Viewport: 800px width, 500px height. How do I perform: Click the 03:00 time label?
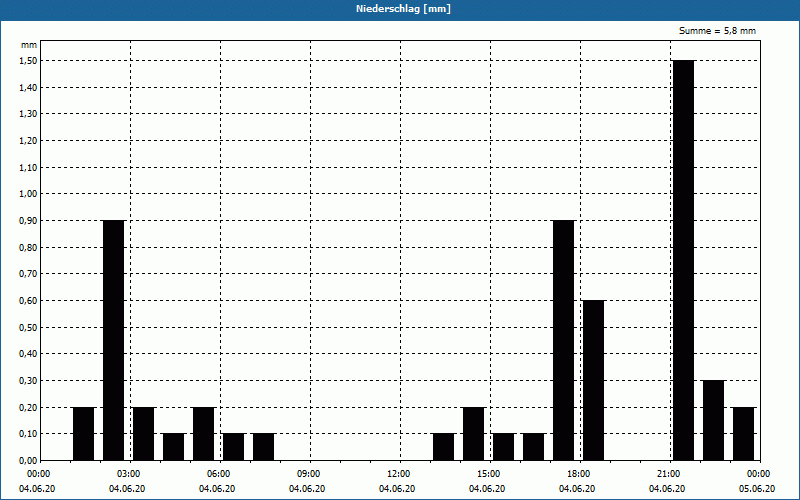[130, 474]
